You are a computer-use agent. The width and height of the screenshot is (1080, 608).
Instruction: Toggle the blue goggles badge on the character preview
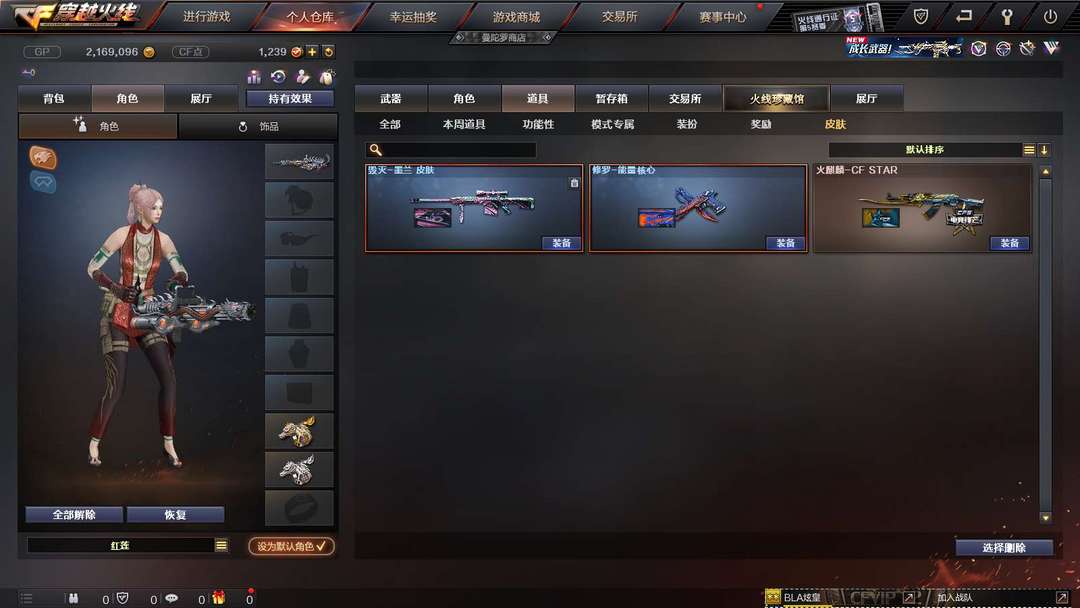pyautogui.click(x=43, y=182)
